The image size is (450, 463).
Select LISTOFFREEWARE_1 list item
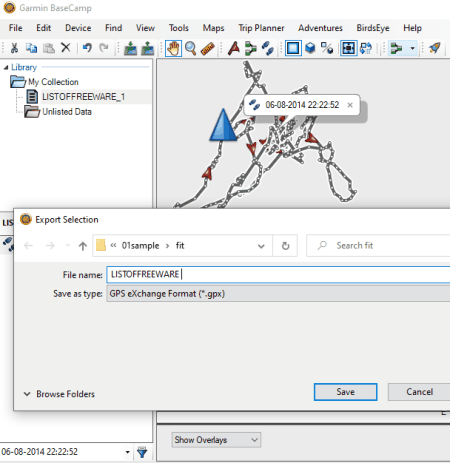pyautogui.click(x=83, y=97)
